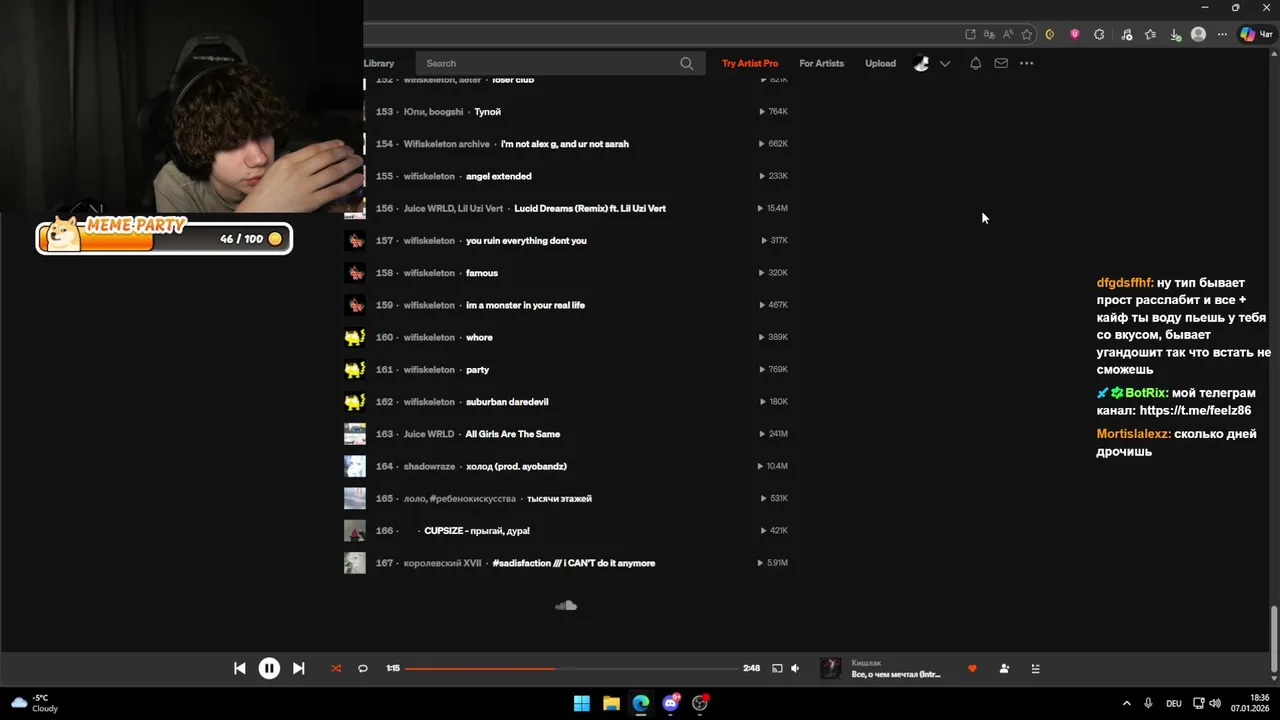Screen dimensions: 1280x720
Task: Click the yellow circular extension icon
Action: pos(1050,34)
